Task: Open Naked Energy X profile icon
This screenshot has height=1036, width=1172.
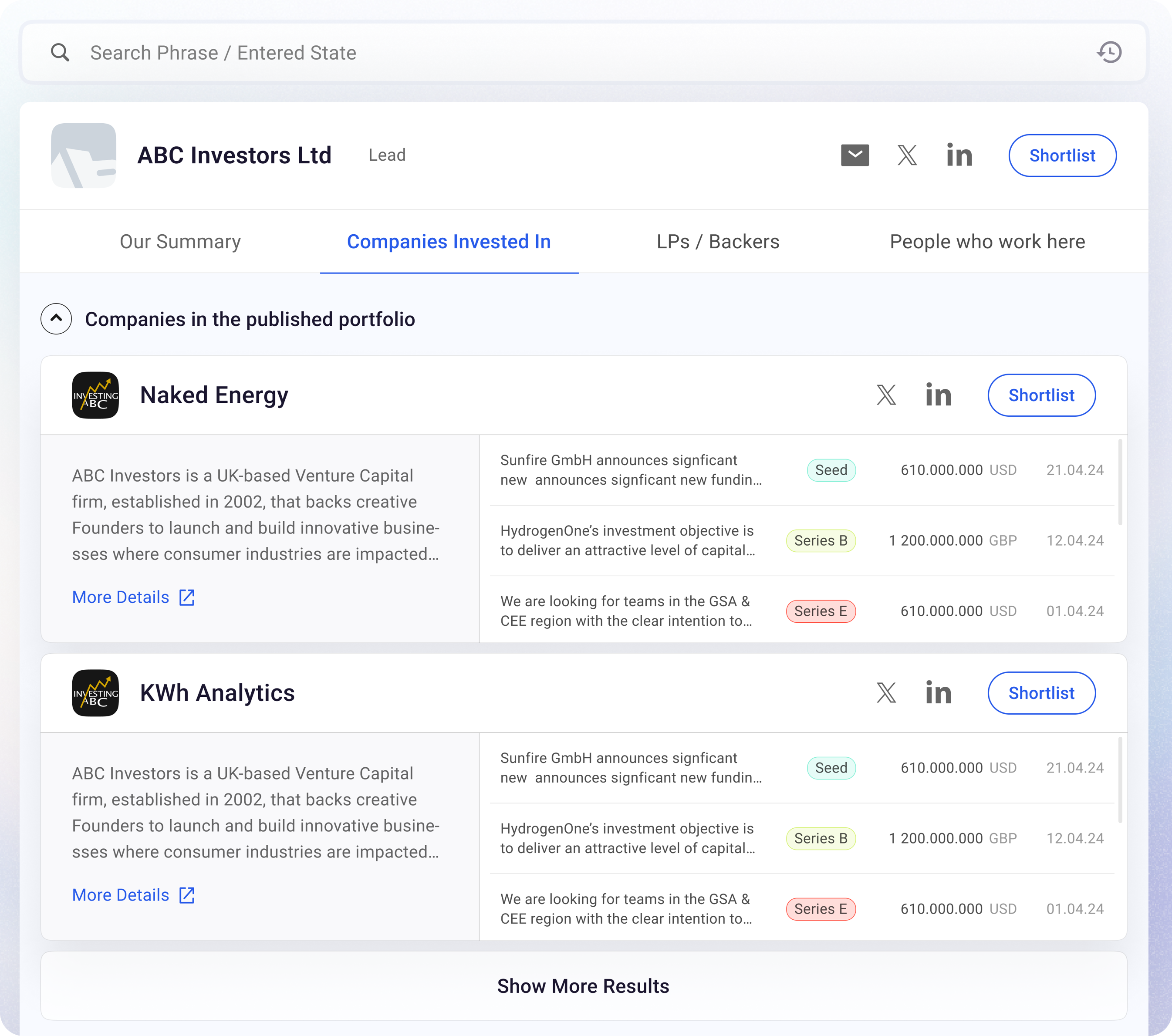Action: (886, 395)
